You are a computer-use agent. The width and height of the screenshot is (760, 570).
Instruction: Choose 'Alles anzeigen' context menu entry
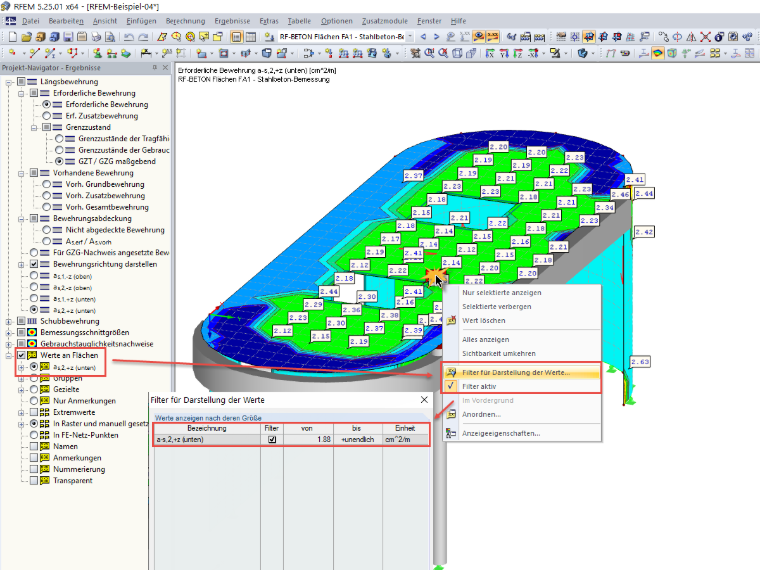click(x=522, y=339)
